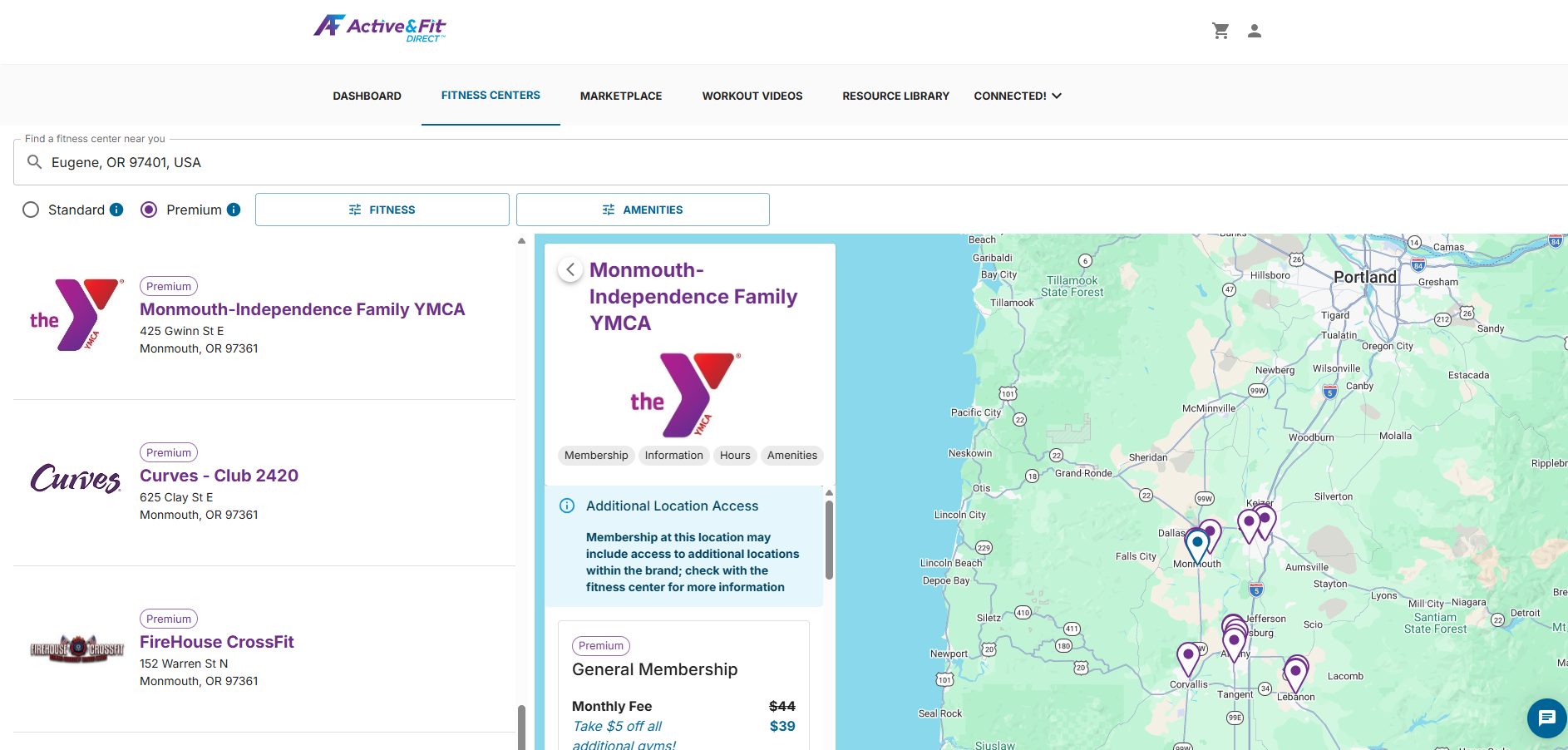Click the Premium badge on General Membership
Screen dimensions: 1568x750
click(601, 646)
